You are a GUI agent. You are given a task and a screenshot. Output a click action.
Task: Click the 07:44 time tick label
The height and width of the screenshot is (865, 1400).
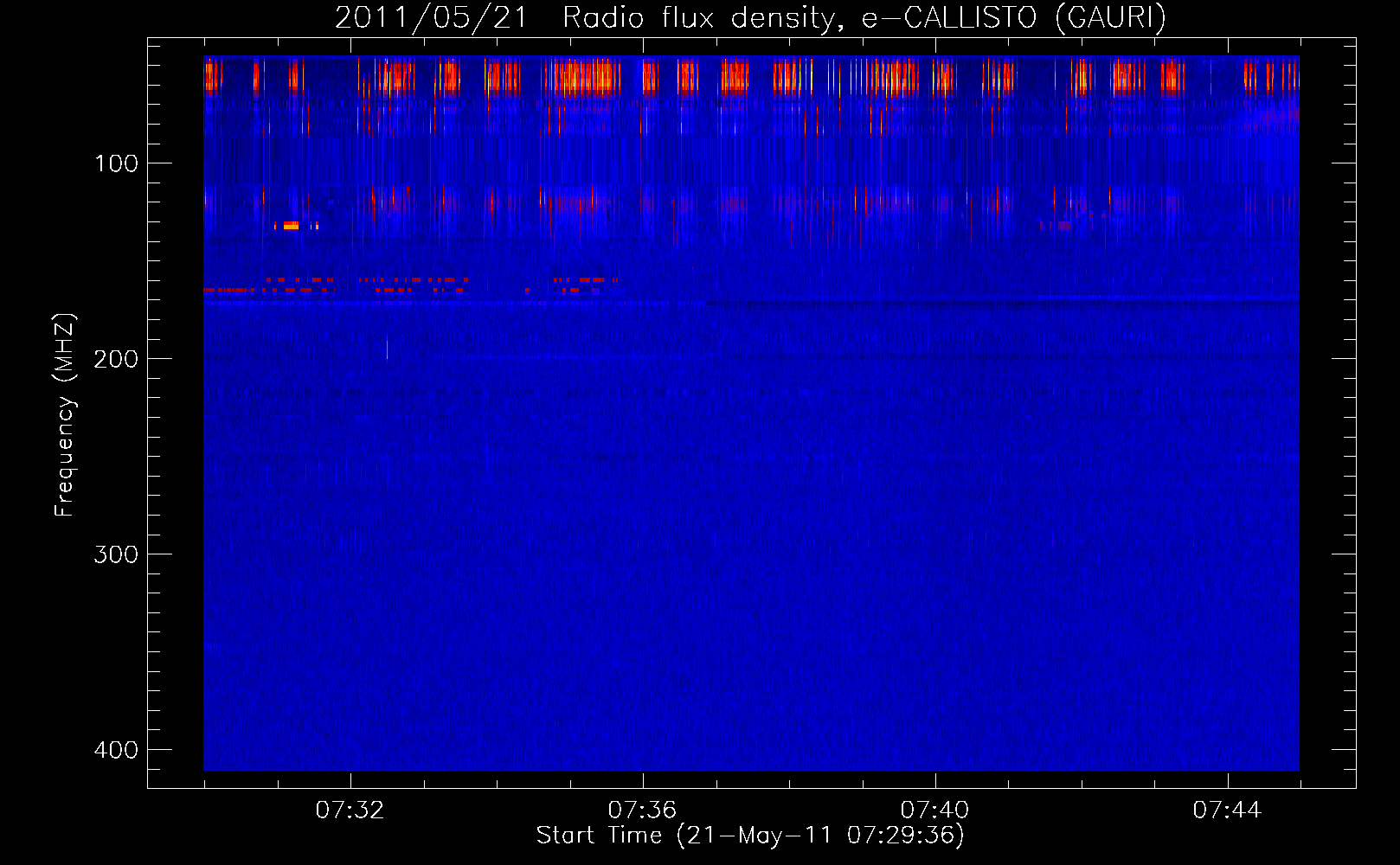pos(1227,811)
